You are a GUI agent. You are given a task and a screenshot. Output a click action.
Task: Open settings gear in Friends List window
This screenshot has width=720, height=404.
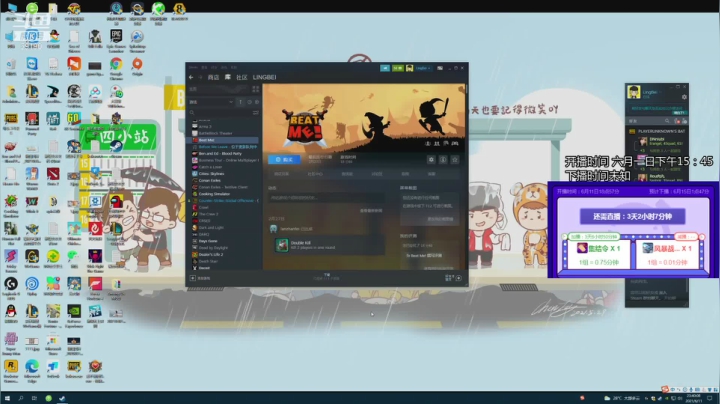click(684, 97)
